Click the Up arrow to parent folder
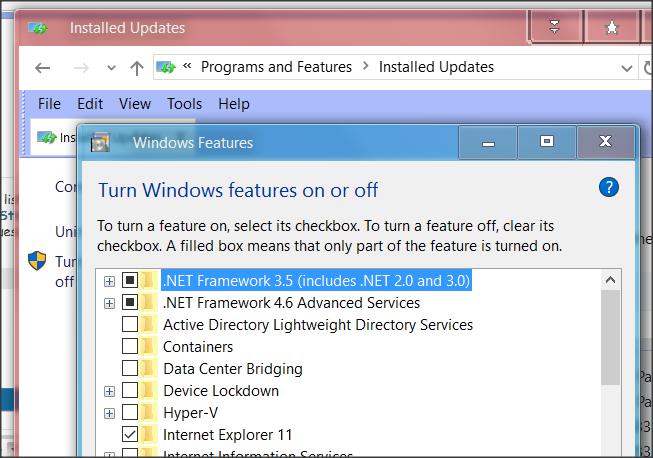Screen dimensions: 653x458 pyautogui.click(x=137, y=68)
